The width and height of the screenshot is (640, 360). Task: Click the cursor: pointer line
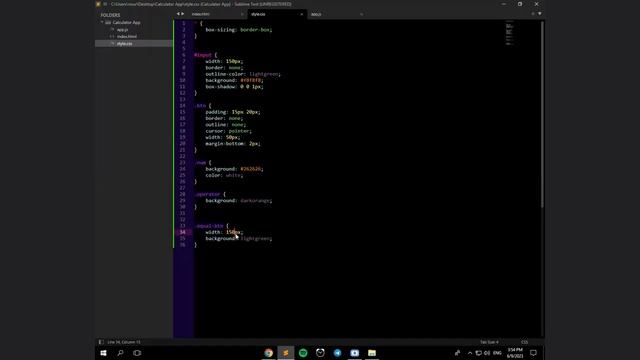[228, 131]
